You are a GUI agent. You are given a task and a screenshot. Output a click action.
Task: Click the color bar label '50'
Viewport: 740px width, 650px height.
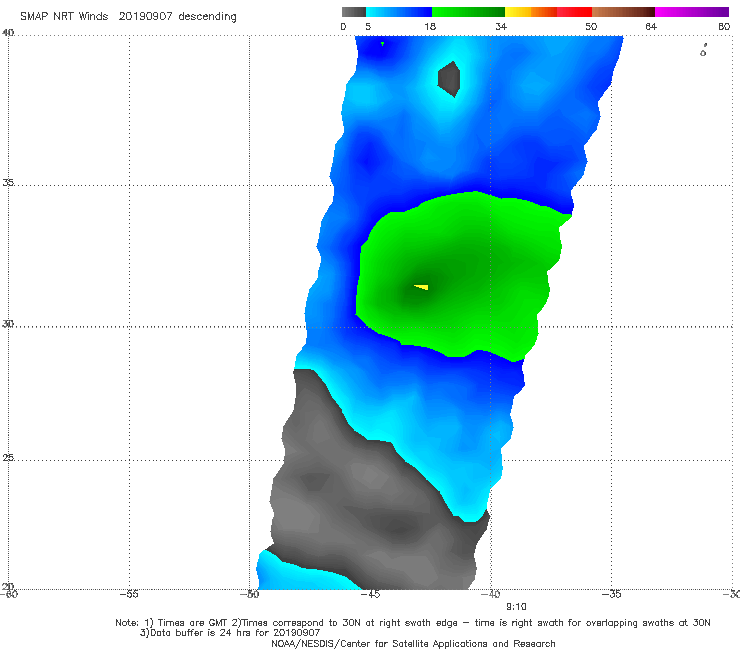click(x=591, y=27)
